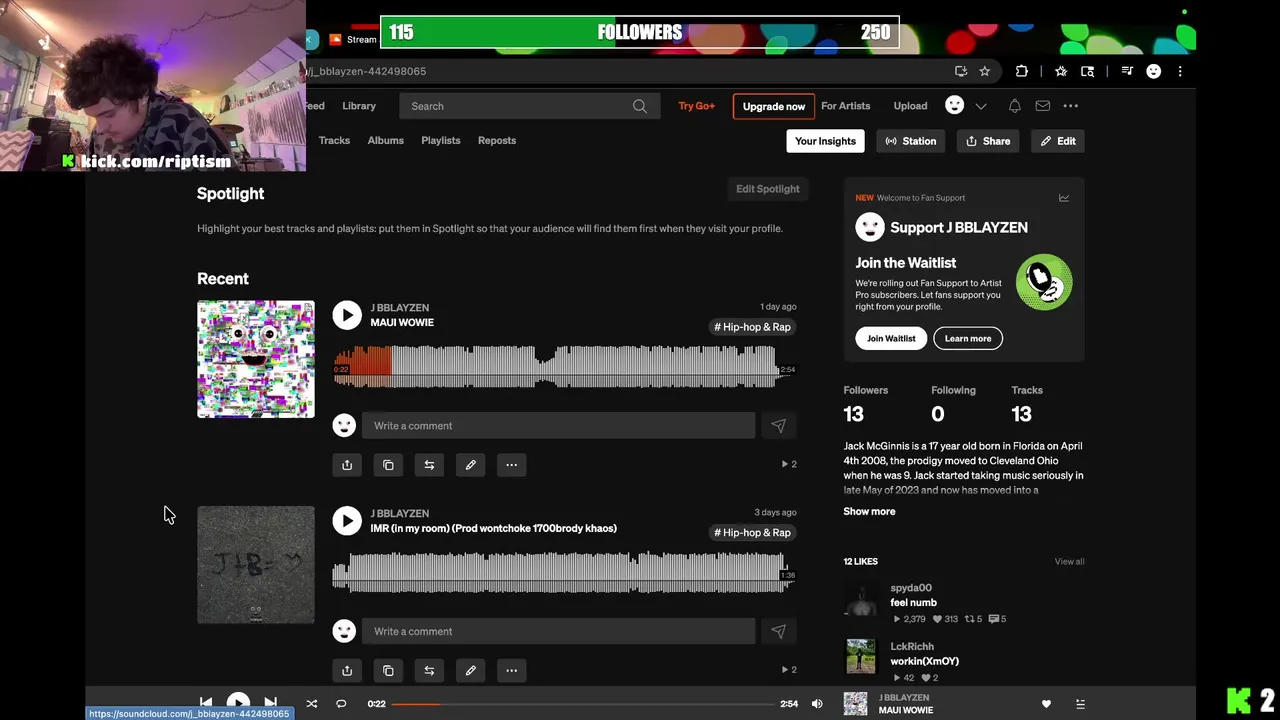Bookmark this page with star icon
This screenshot has width=1280, height=720.
[984, 71]
